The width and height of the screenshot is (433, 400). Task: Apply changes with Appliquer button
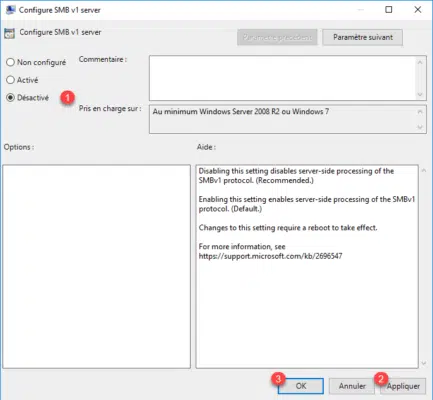click(x=403, y=386)
